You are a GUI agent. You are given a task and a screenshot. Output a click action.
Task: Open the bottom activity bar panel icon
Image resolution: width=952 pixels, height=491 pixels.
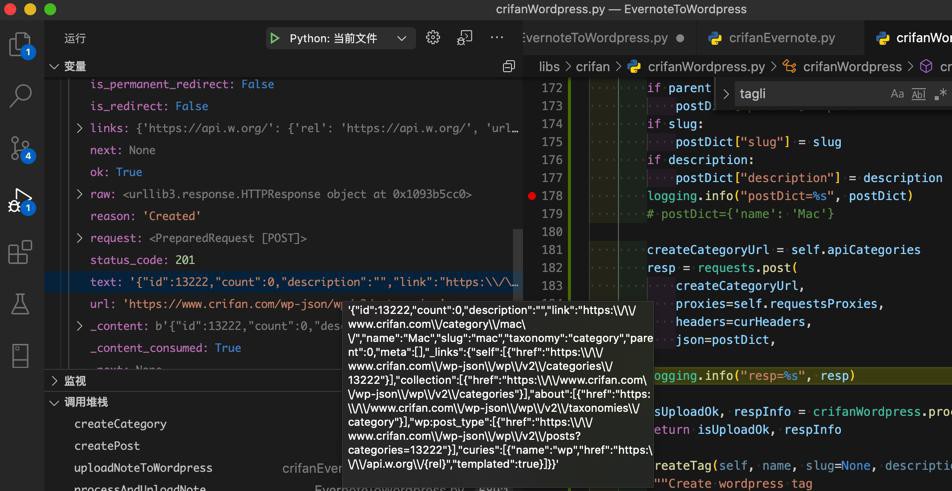pos(21,356)
